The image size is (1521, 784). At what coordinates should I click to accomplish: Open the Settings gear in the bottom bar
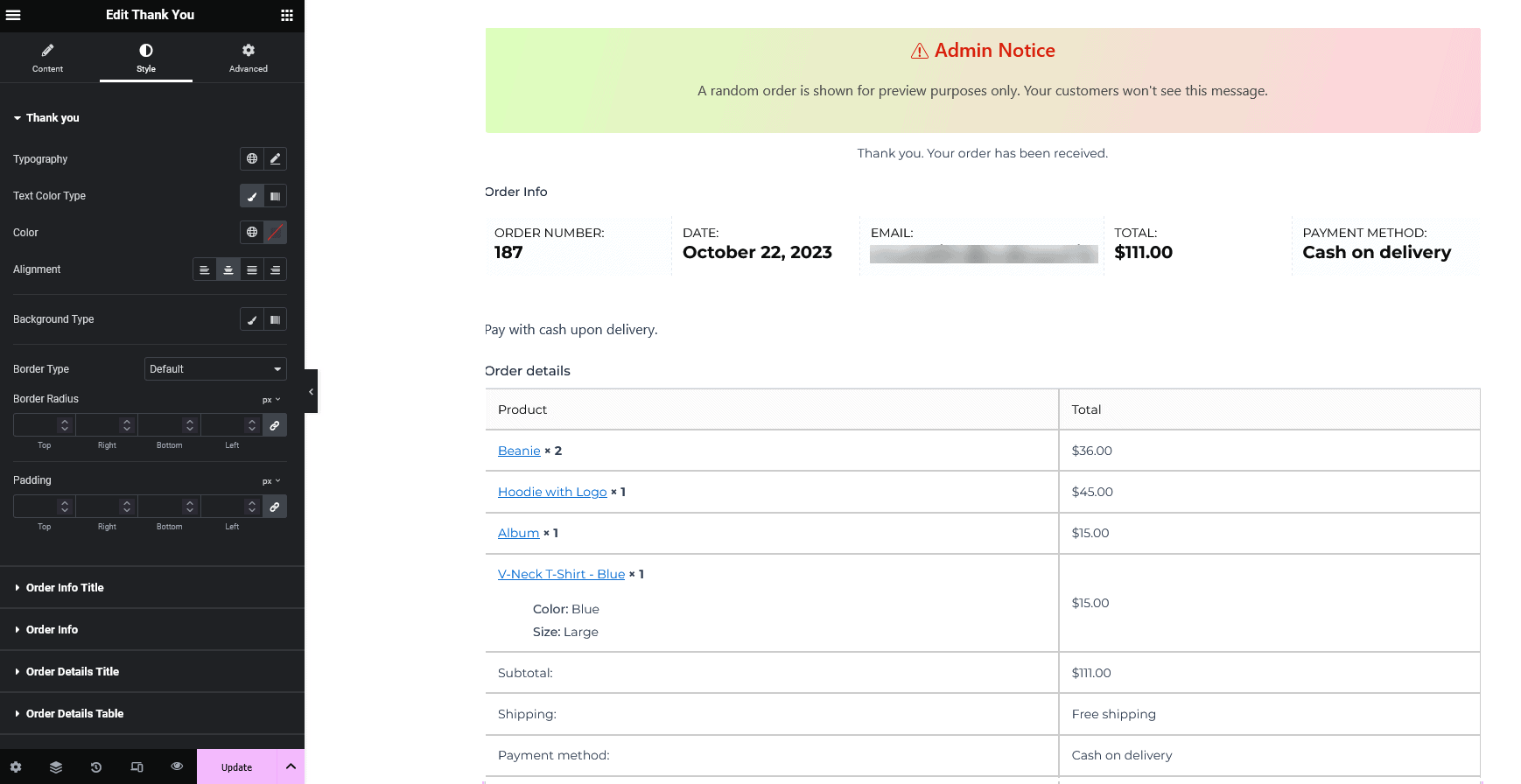(x=16, y=767)
